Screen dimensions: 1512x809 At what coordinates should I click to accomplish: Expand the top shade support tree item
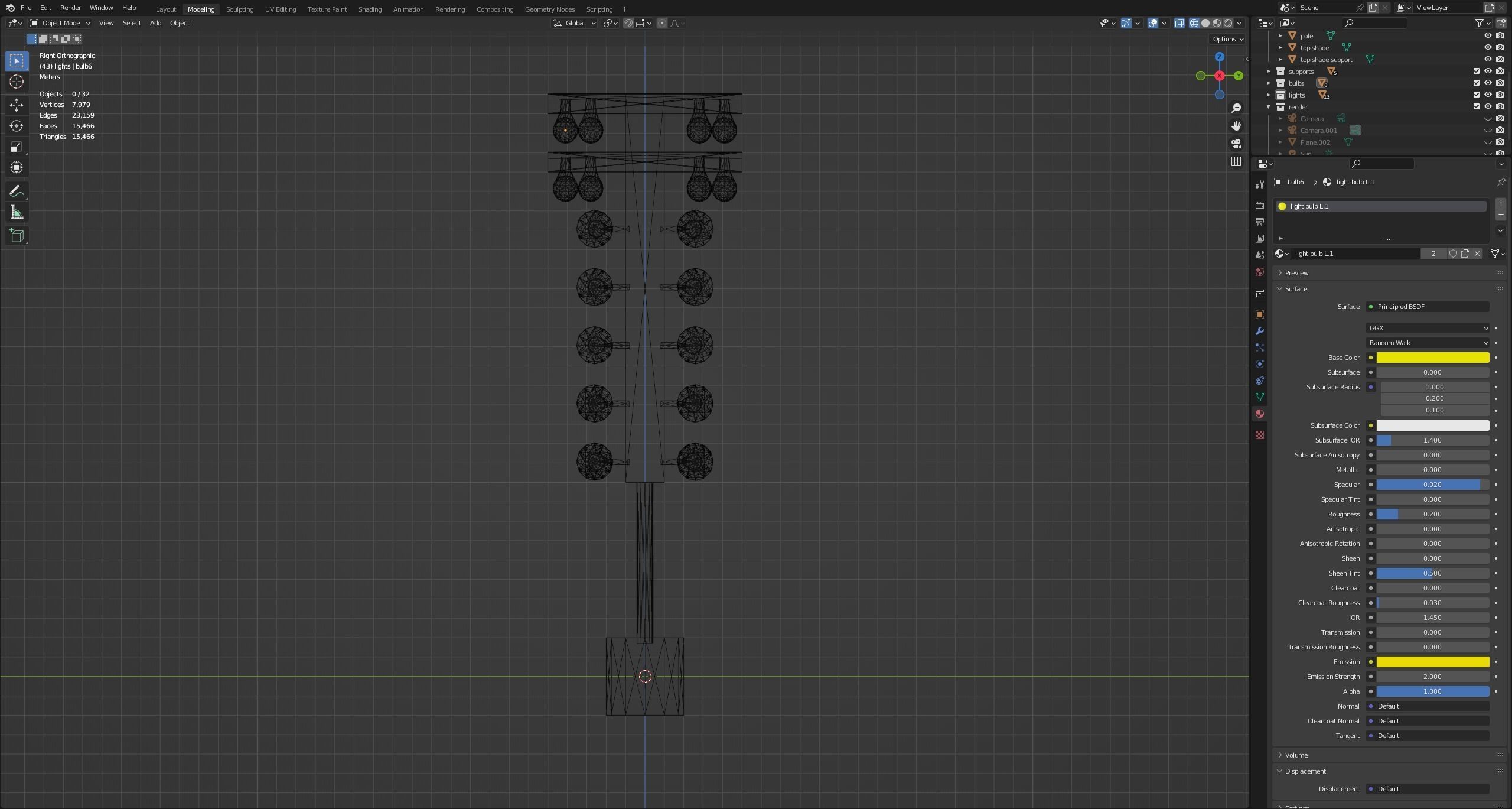click(1279, 59)
